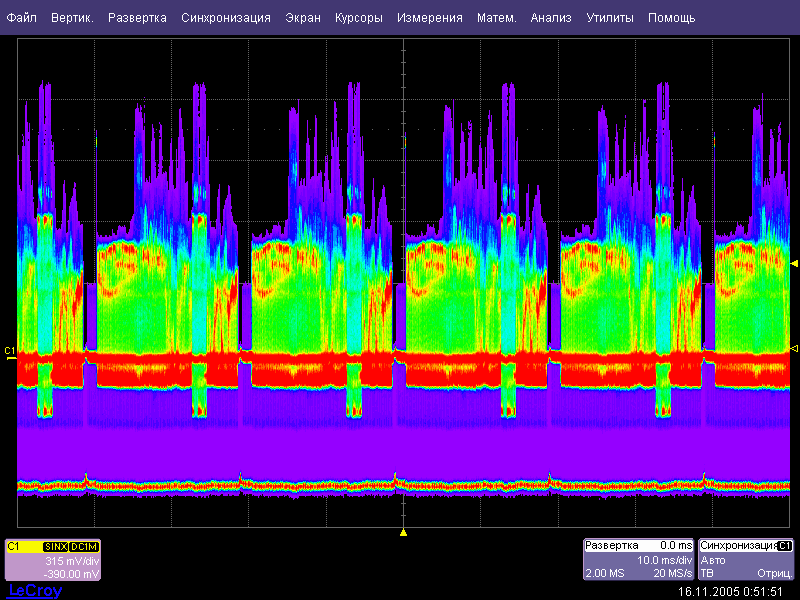Open the Синхронизация menu in the menu bar
The width and height of the screenshot is (800, 600).
(226, 18)
